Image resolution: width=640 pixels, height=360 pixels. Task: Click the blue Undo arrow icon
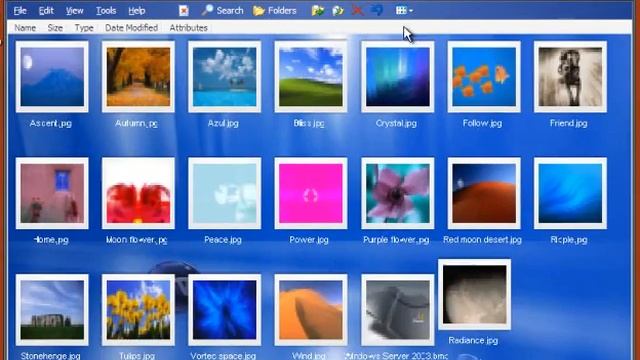click(x=377, y=11)
